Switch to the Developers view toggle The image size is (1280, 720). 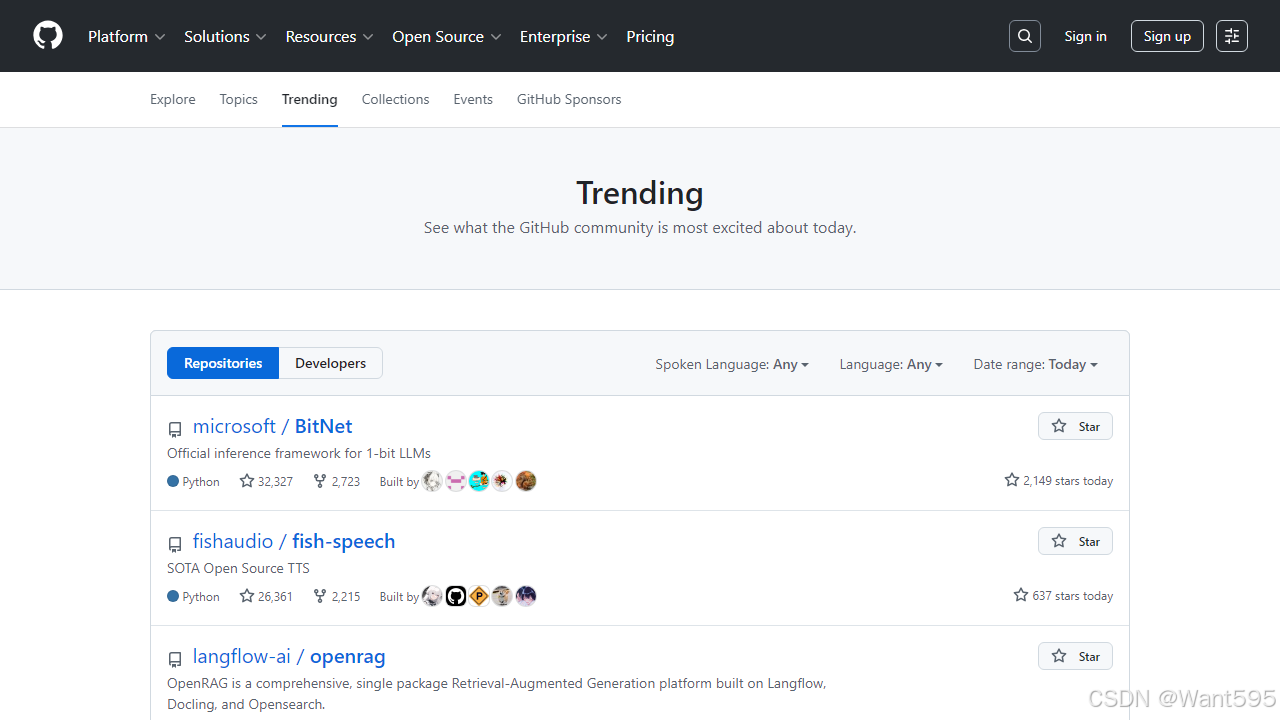click(x=331, y=363)
